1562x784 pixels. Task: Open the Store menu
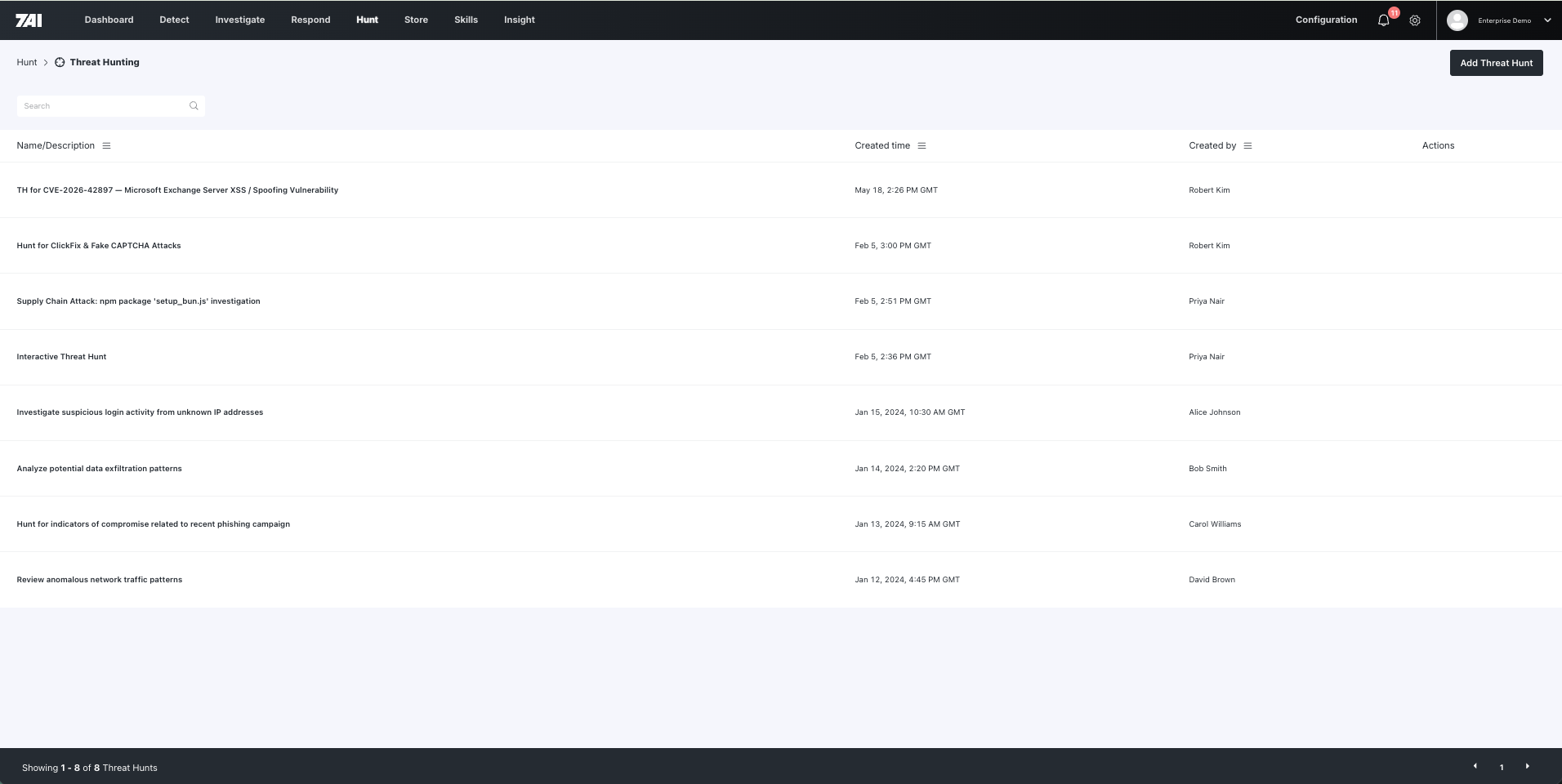pos(416,20)
